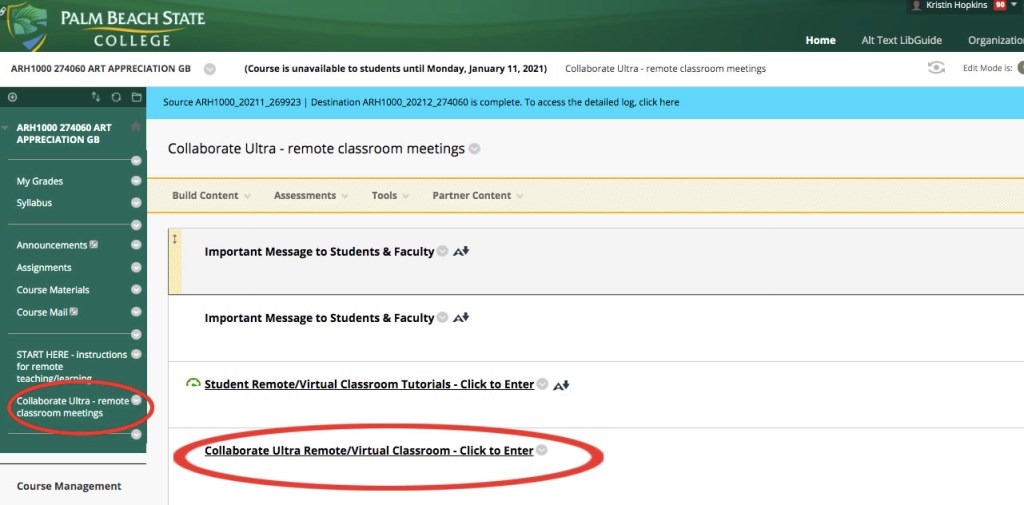Open the Assessments dropdown menu
Screen dimensions: 1024x505
(311, 196)
